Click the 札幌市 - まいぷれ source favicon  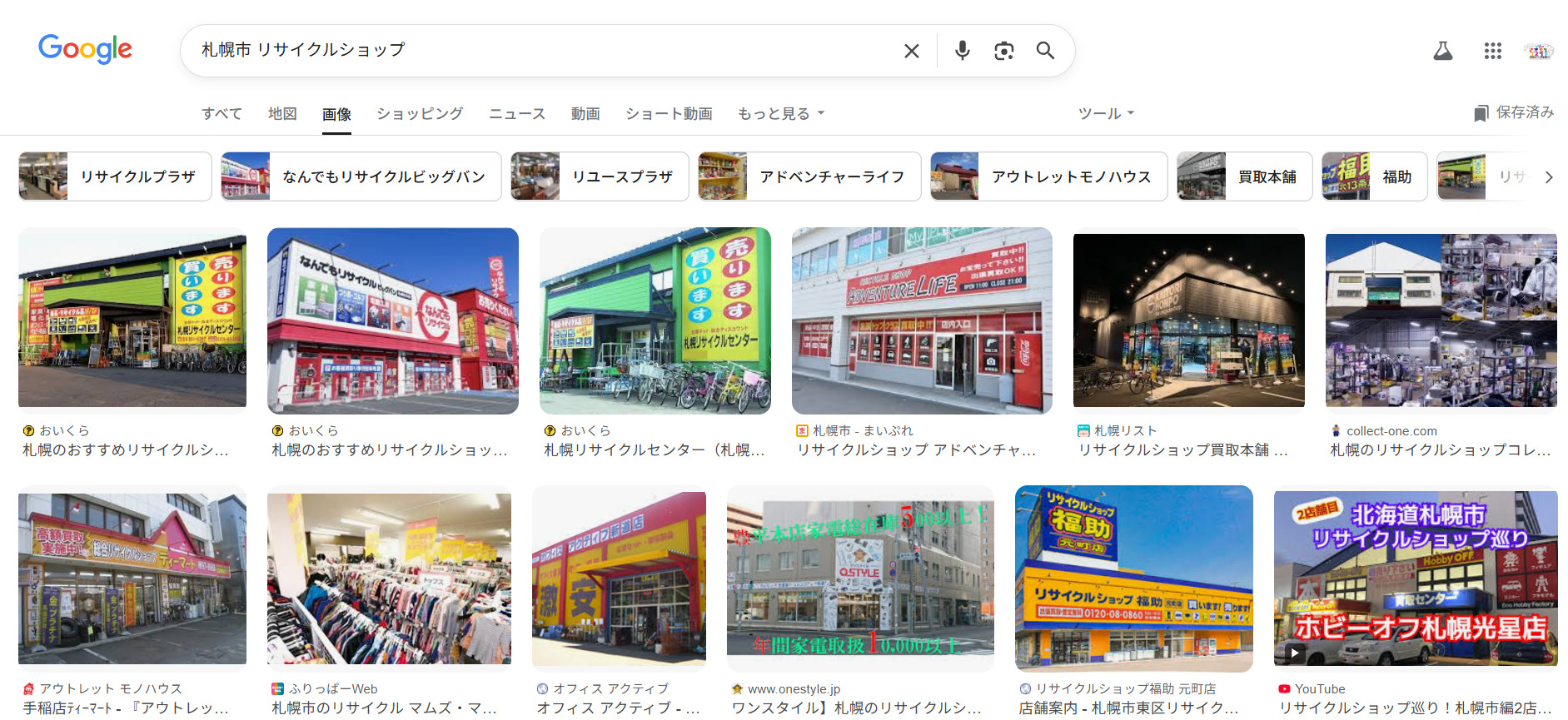coord(802,430)
